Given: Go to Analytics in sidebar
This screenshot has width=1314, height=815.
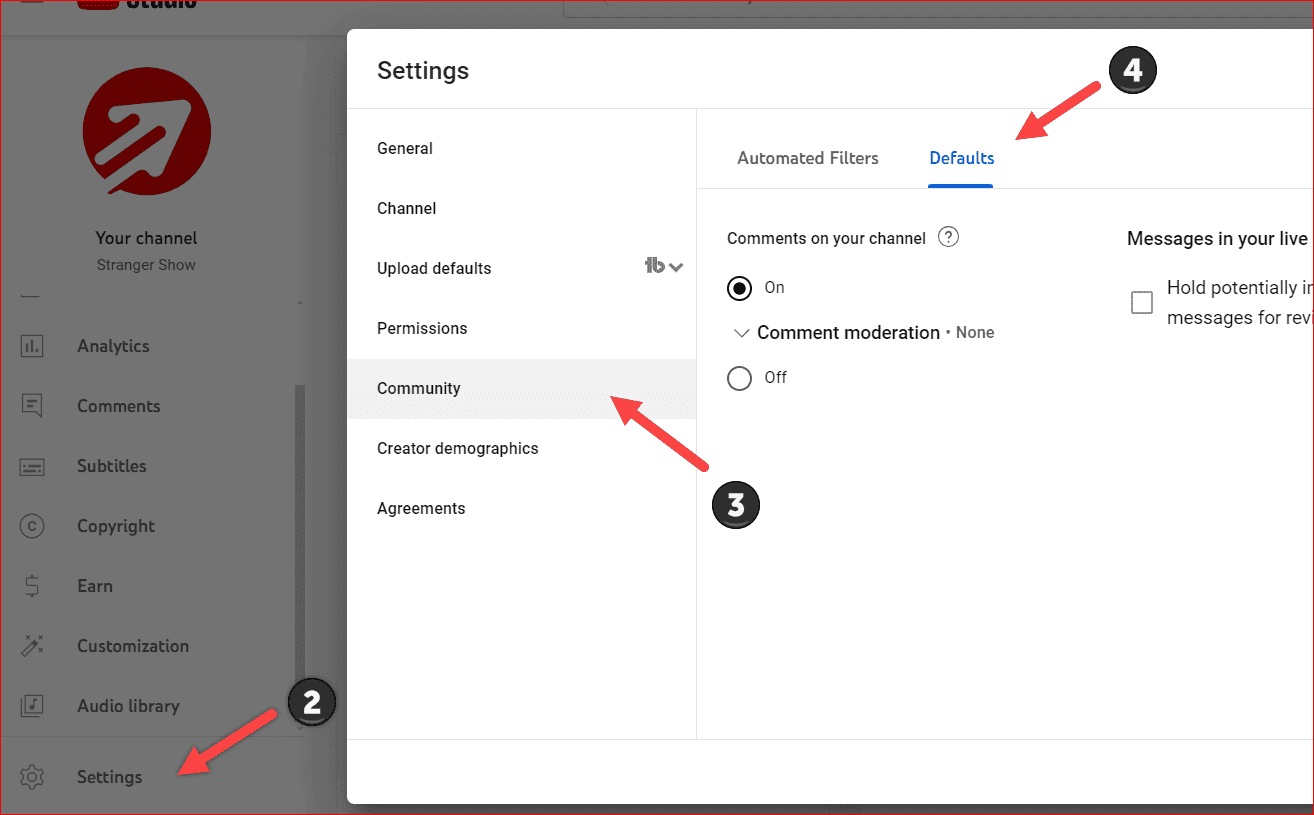Looking at the screenshot, I should tap(113, 346).
